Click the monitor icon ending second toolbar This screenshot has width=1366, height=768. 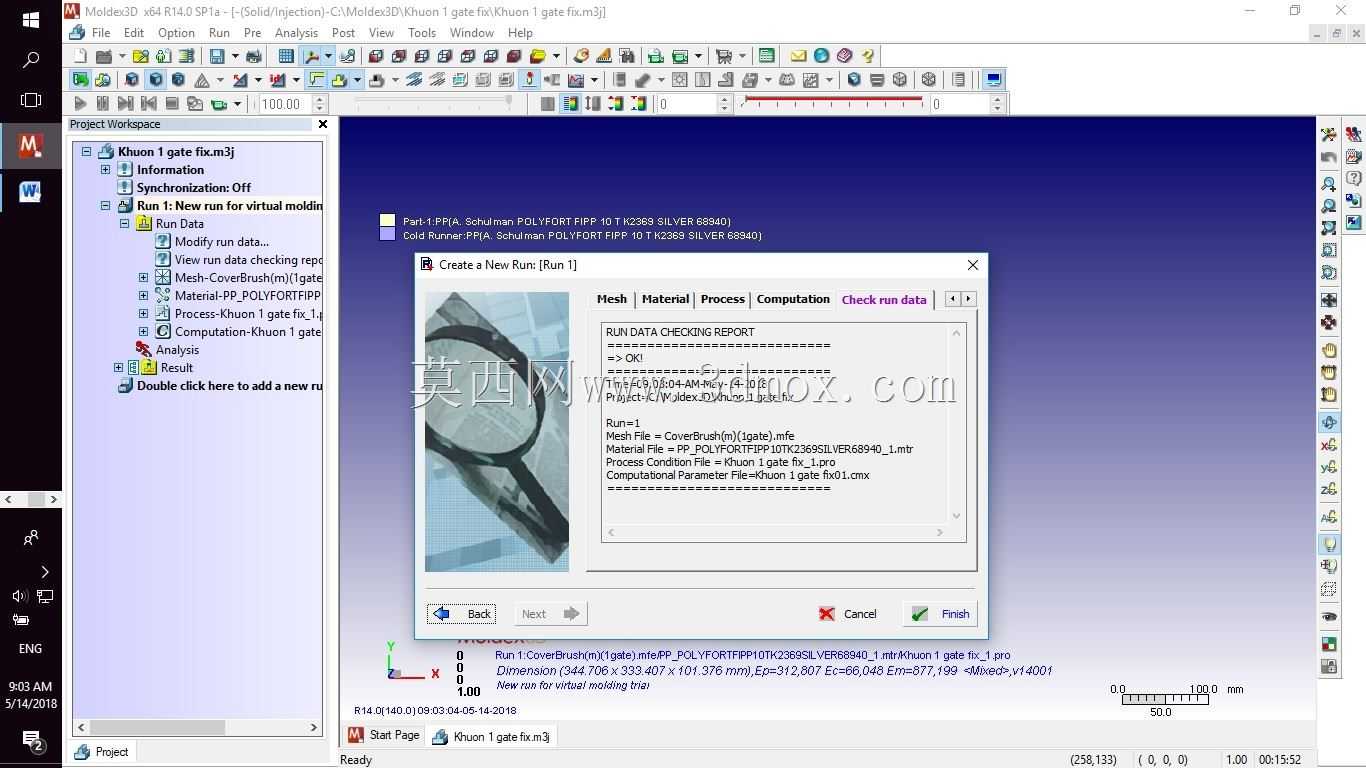[x=994, y=80]
